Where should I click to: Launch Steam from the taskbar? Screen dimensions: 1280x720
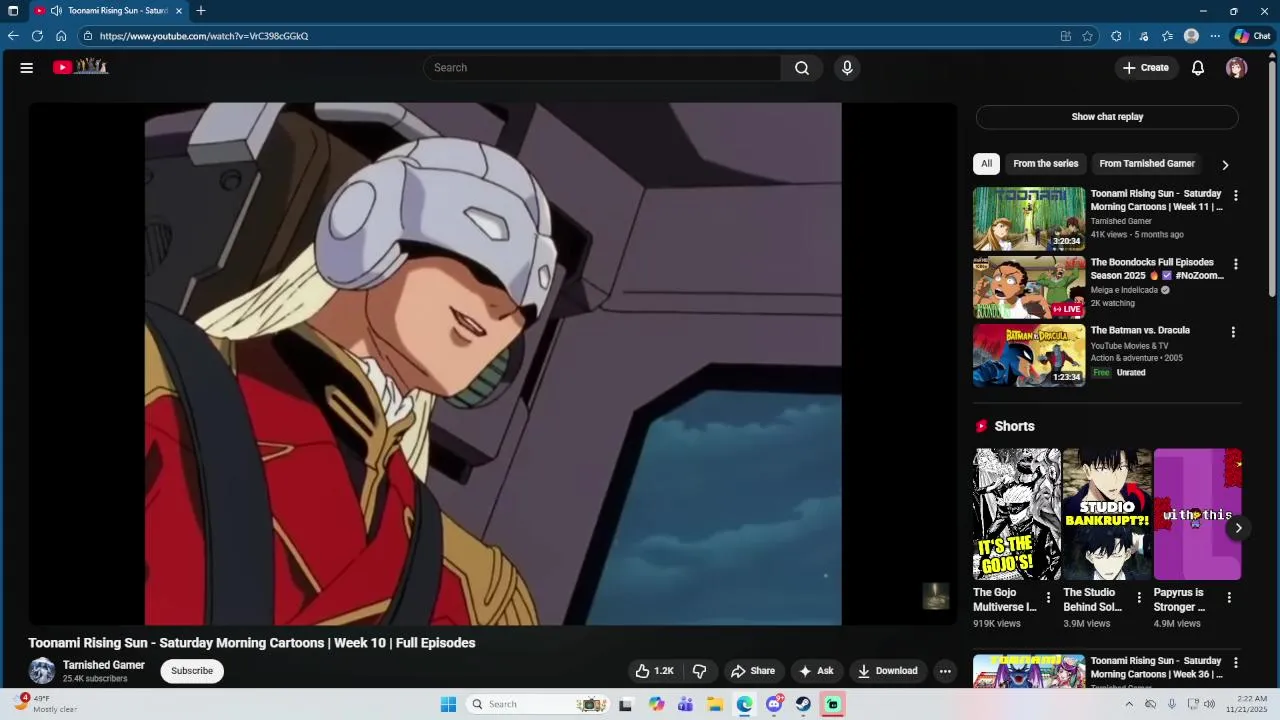point(803,704)
